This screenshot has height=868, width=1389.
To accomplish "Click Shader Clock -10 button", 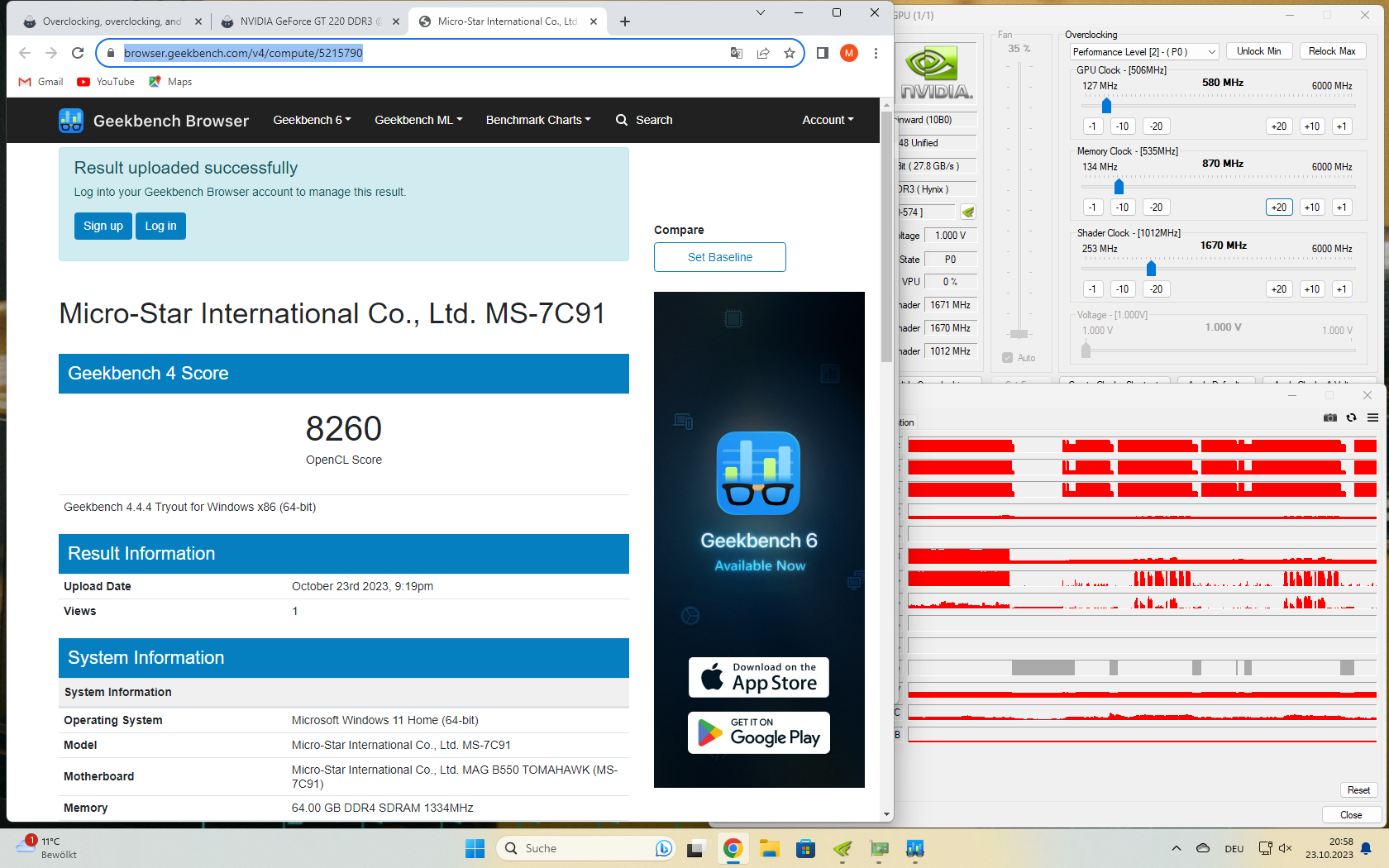I will pos(1122,289).
